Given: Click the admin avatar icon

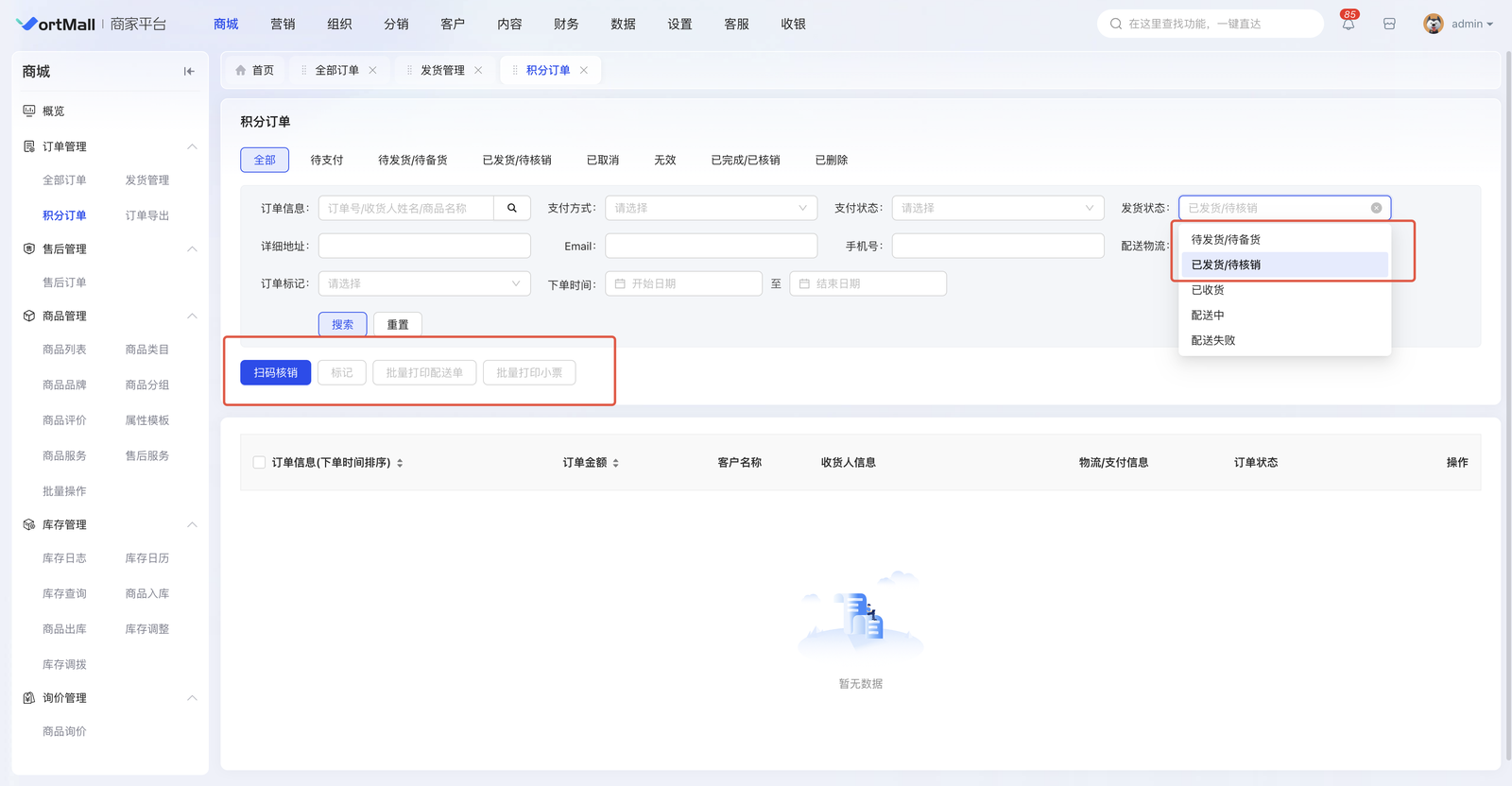Looking at the screenshot, I should coord(1433,25).
